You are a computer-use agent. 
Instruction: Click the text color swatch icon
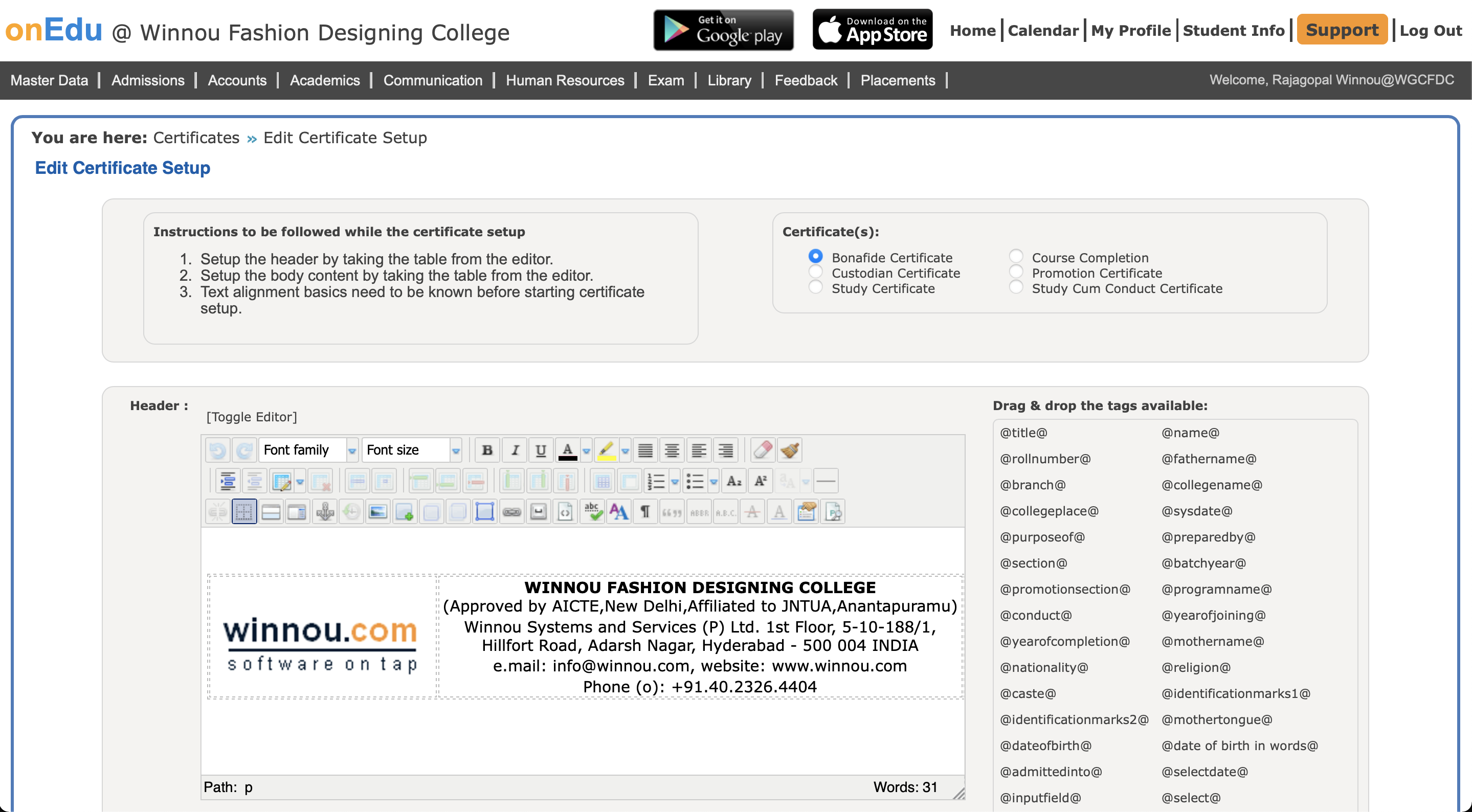tap(567, 450)
